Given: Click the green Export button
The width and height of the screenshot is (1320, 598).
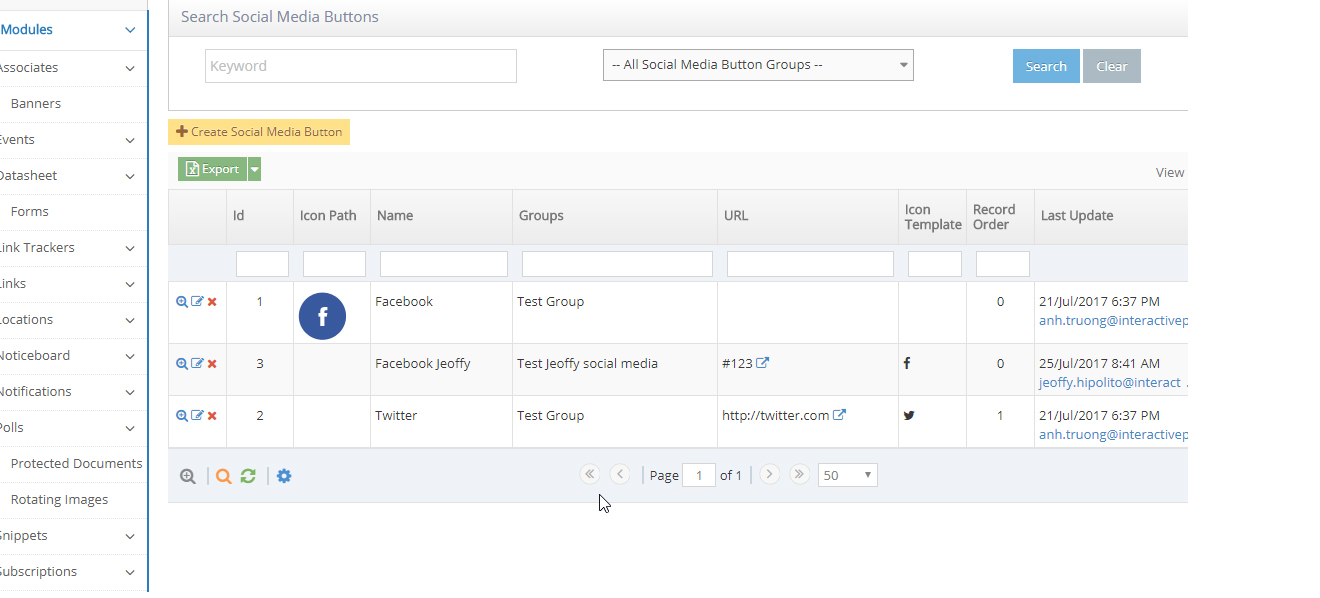Looking at the screenshot, I should tap(214, 168).
